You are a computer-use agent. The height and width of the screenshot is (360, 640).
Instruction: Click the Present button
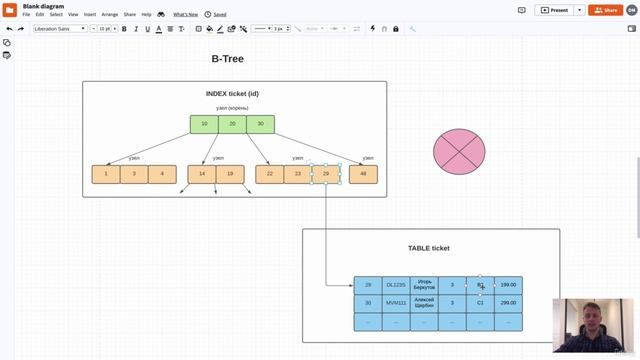554,10
